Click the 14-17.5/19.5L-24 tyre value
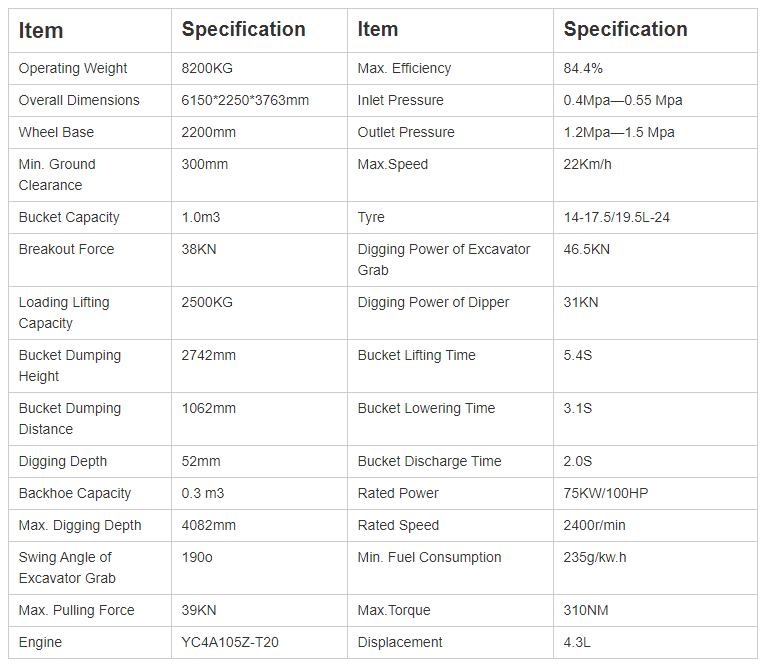Viewport: 763px width, 669px height. coord(617,217)
